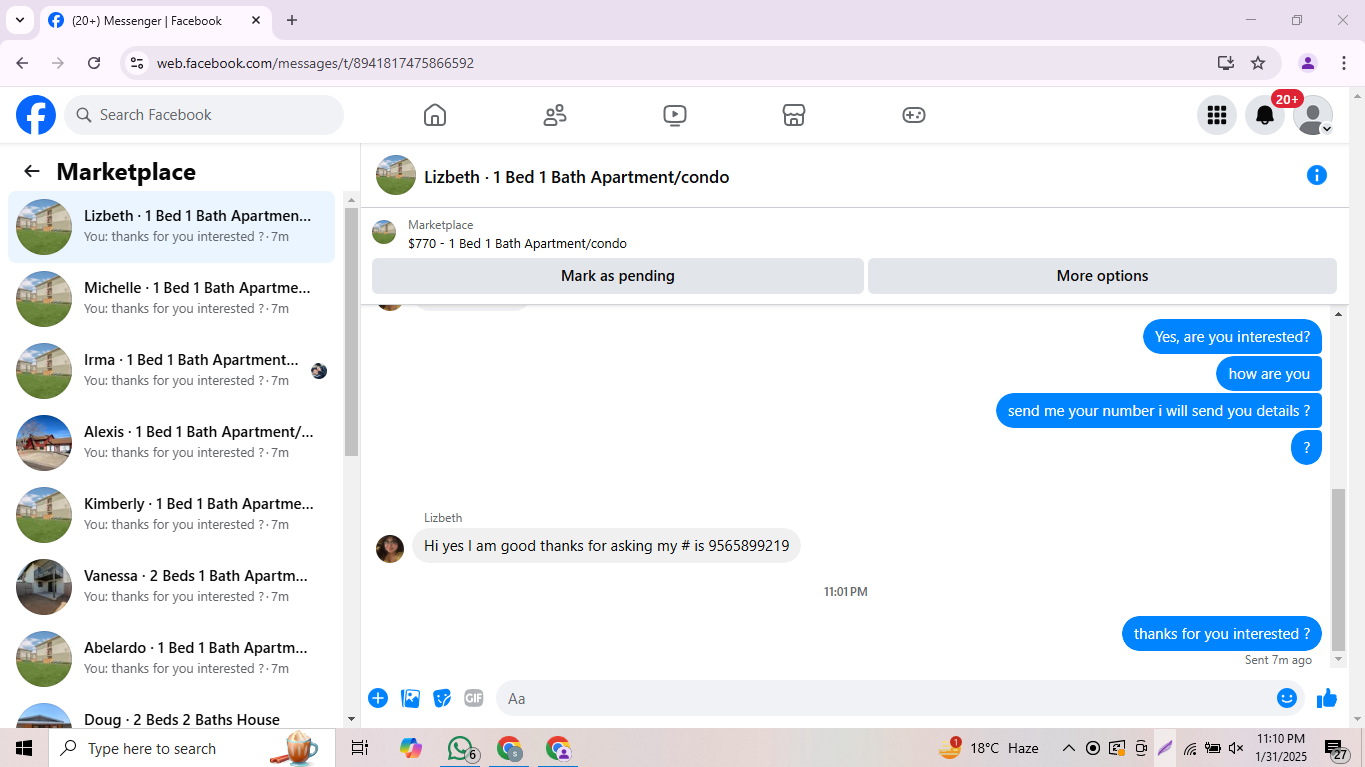Open the Facebook logo home link

(x=36, y=115)
